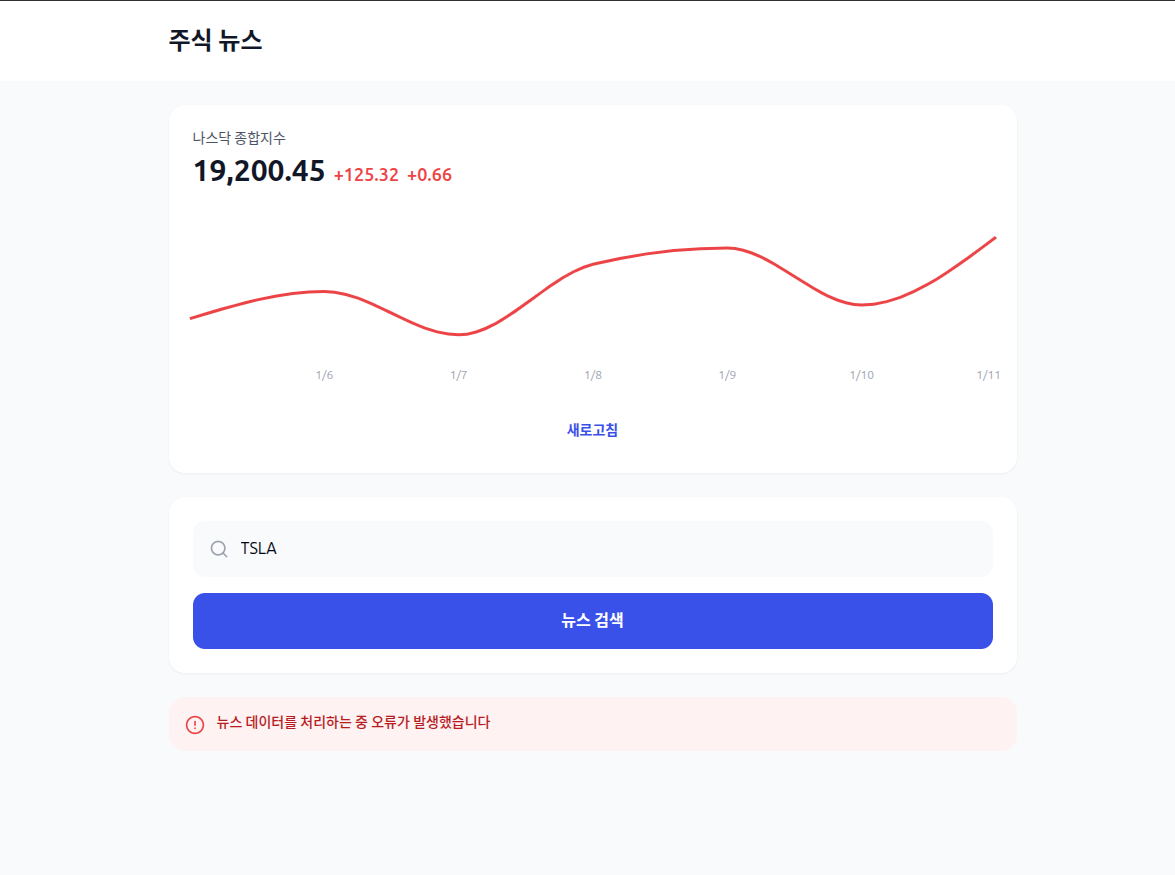Viewport: 1175px width, 875px height.
Task: Click the chart low point near 1/10
Action: point(861,303)
